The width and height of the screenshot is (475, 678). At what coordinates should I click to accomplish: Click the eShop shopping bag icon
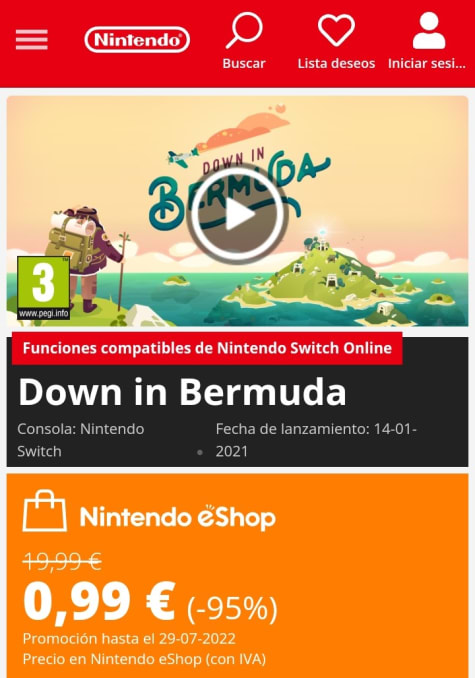coord(45,511)
